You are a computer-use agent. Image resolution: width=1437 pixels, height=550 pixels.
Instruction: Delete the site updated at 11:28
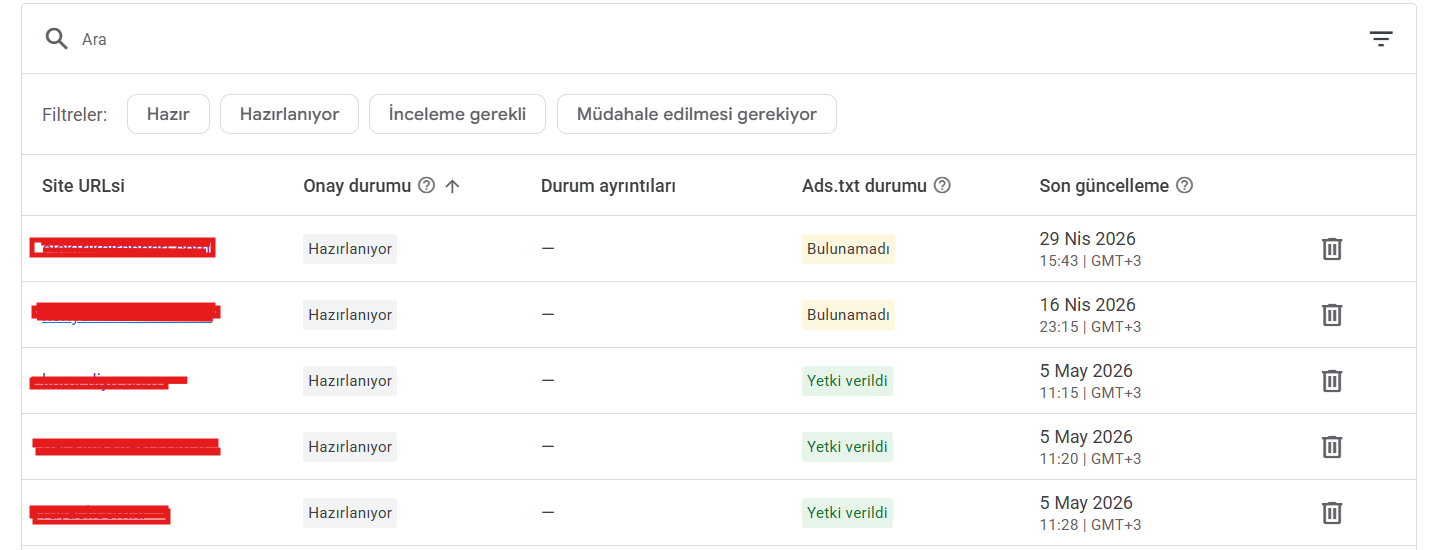click(x=1332, y=513)
